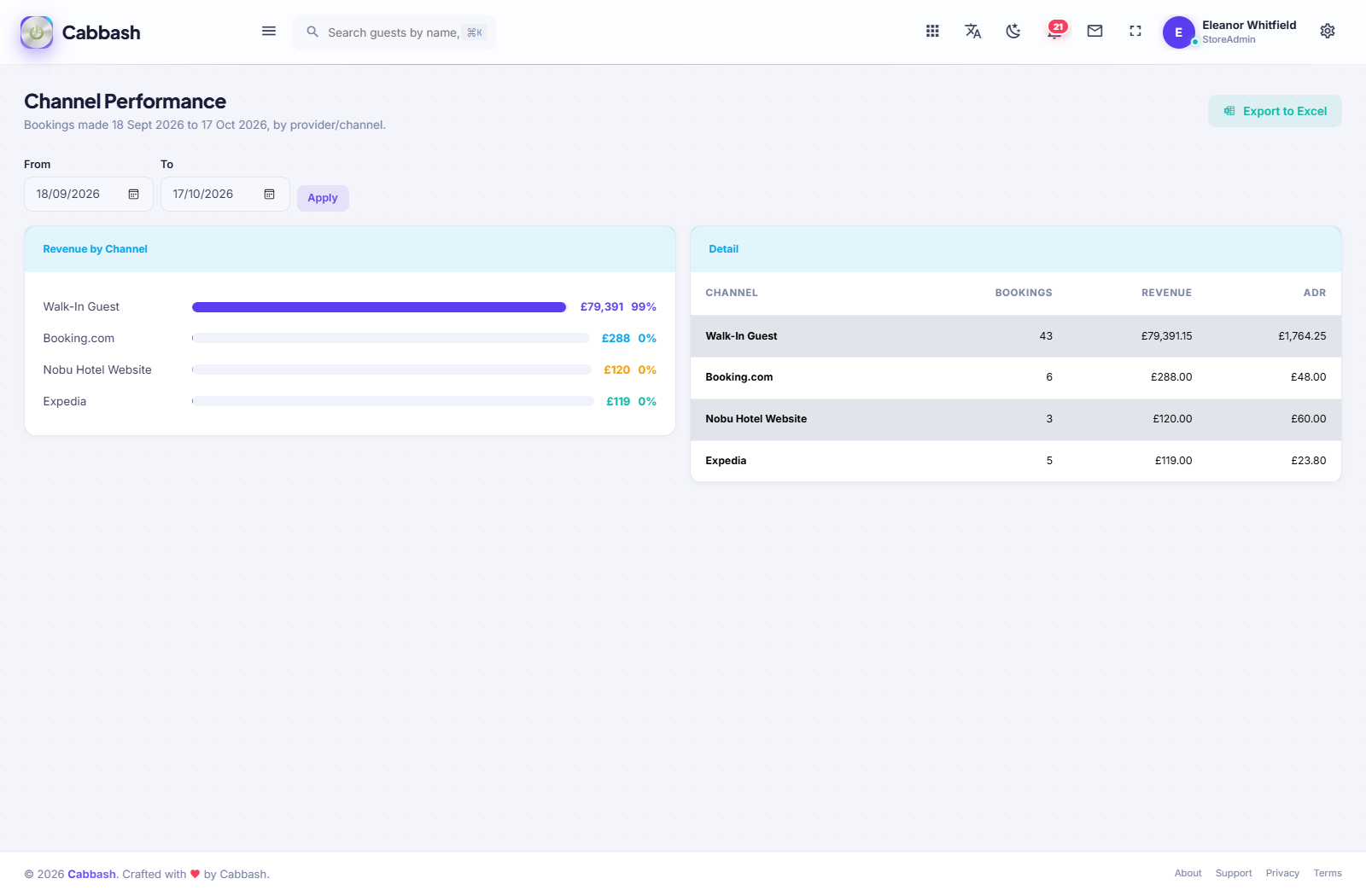Image resolution: width=1366 pixels, height=896 pixels.
Task: Click the Cabbash logo icon
Action: (37, 32)
